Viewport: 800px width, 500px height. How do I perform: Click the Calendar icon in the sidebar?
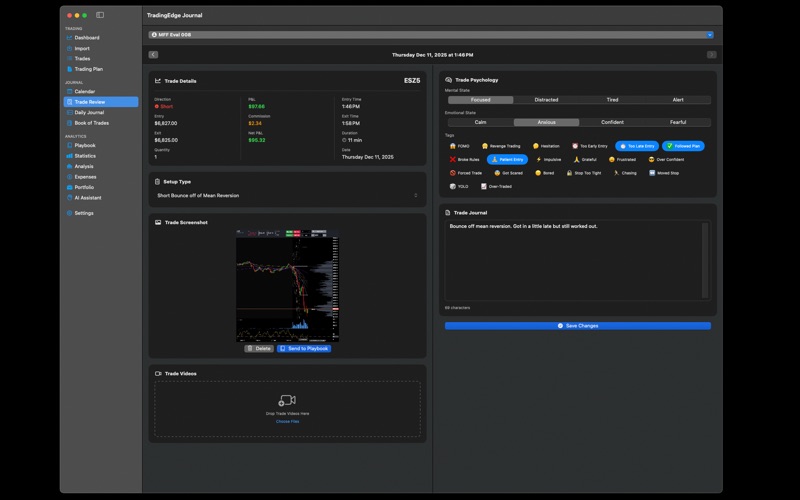click(69, 91)
